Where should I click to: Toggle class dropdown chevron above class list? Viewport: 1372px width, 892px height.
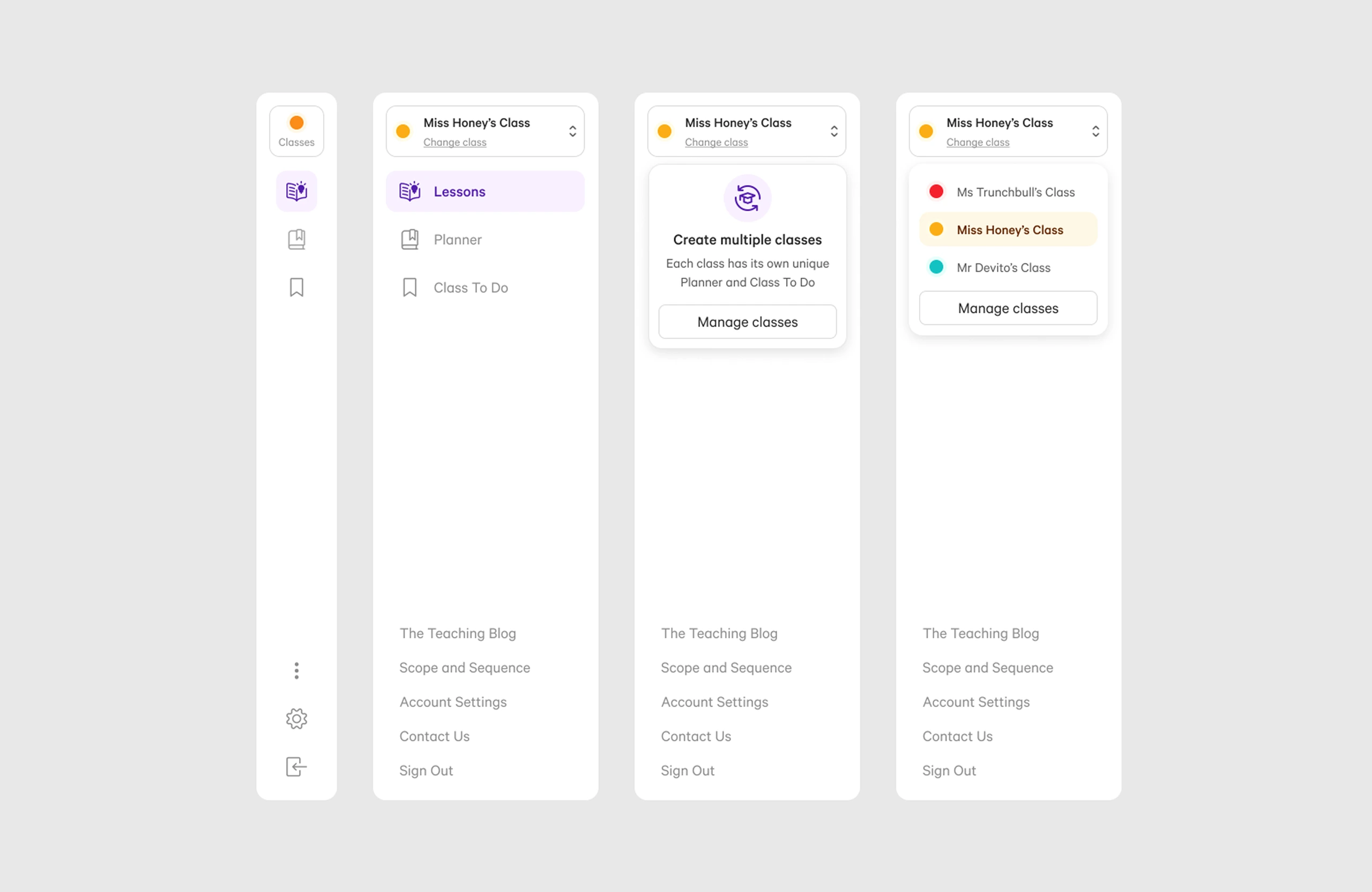1095,131
